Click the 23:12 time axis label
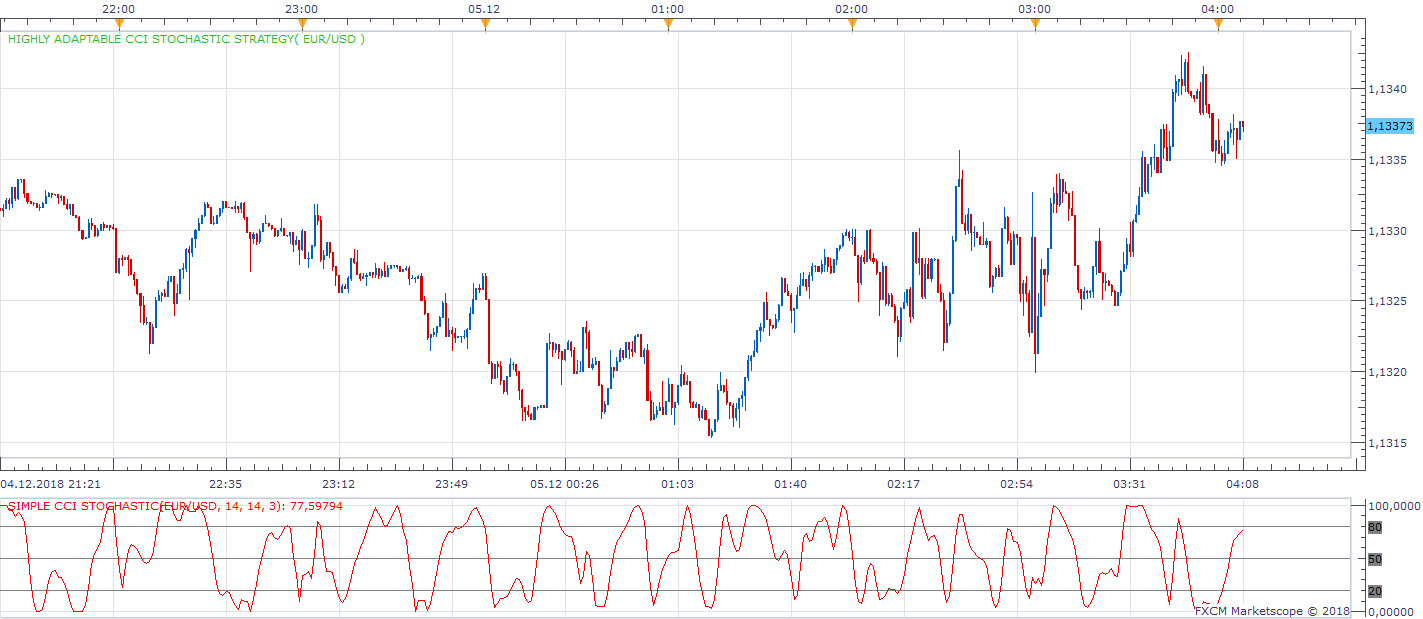 [339, 484]
